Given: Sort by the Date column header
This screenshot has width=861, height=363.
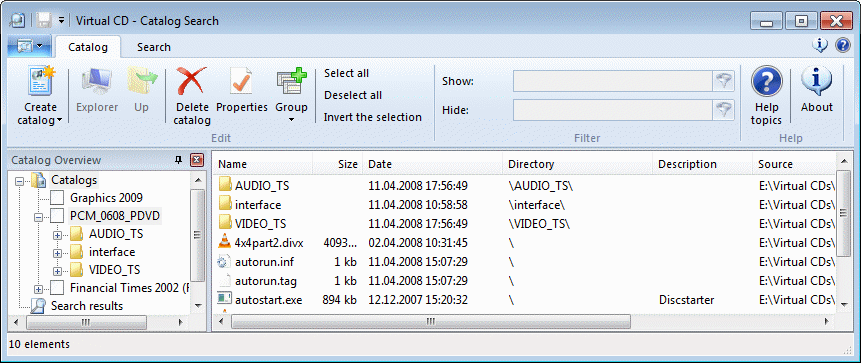Looking at the screenshot, I should [x=433, y=164].
